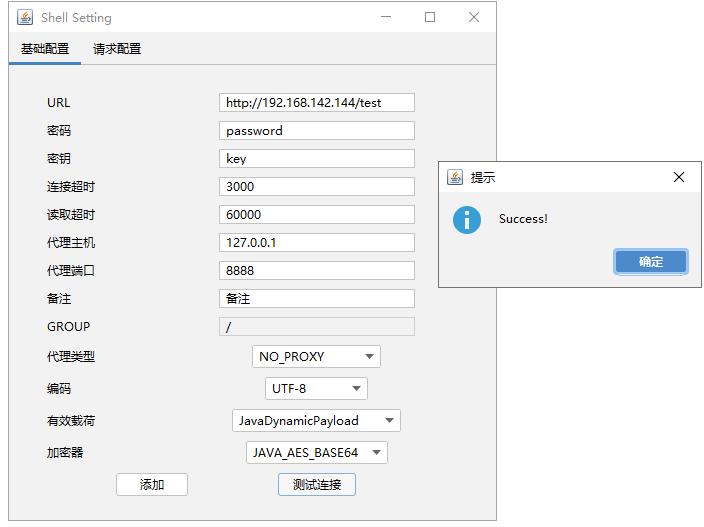Image resolution: width=704 pixels, height=527 pixels.
Task: Click the 加密器 label
Action: pyautogui.click(x=65, y=452)
